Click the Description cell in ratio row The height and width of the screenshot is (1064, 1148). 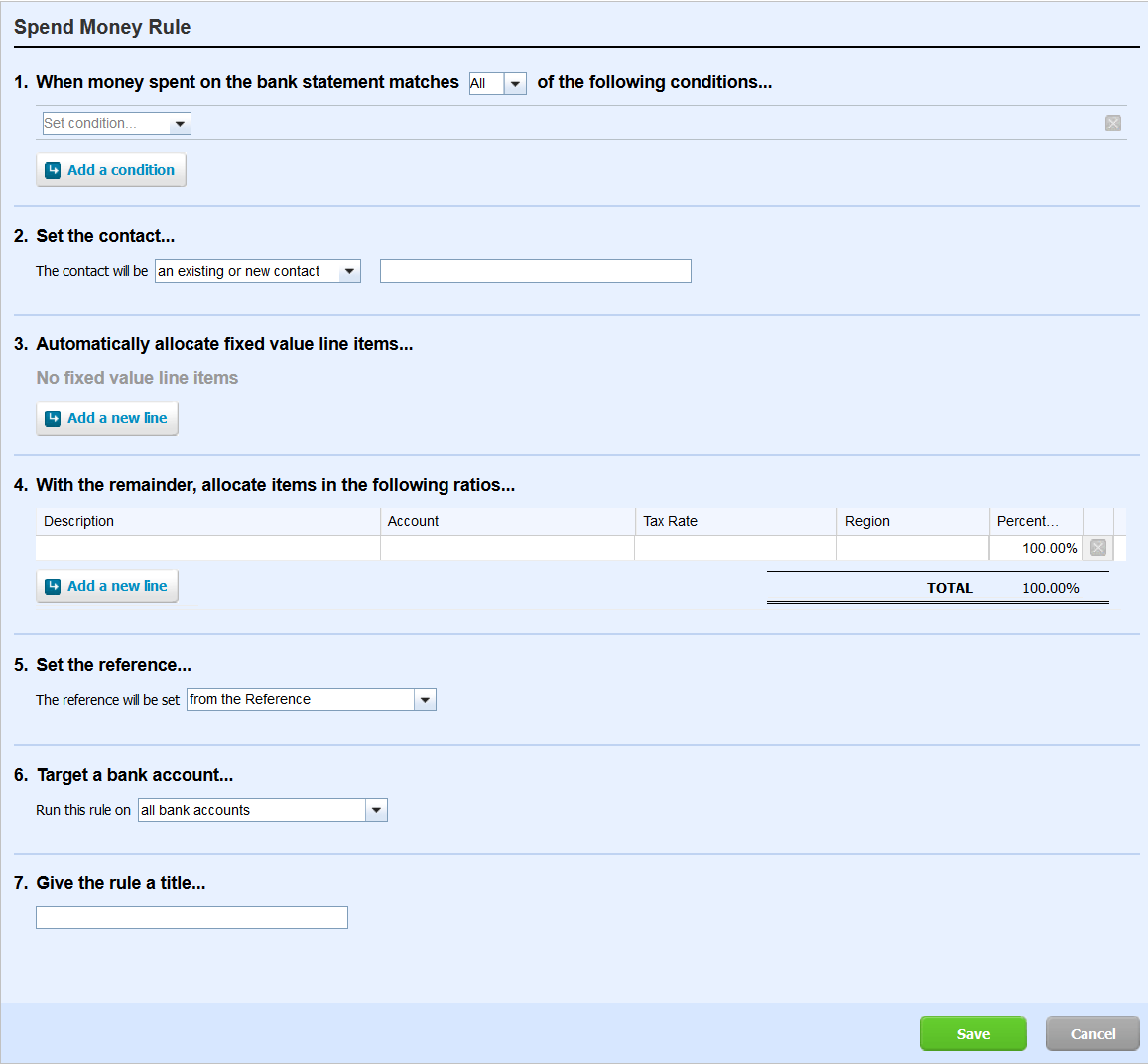[x=208, y=548]
